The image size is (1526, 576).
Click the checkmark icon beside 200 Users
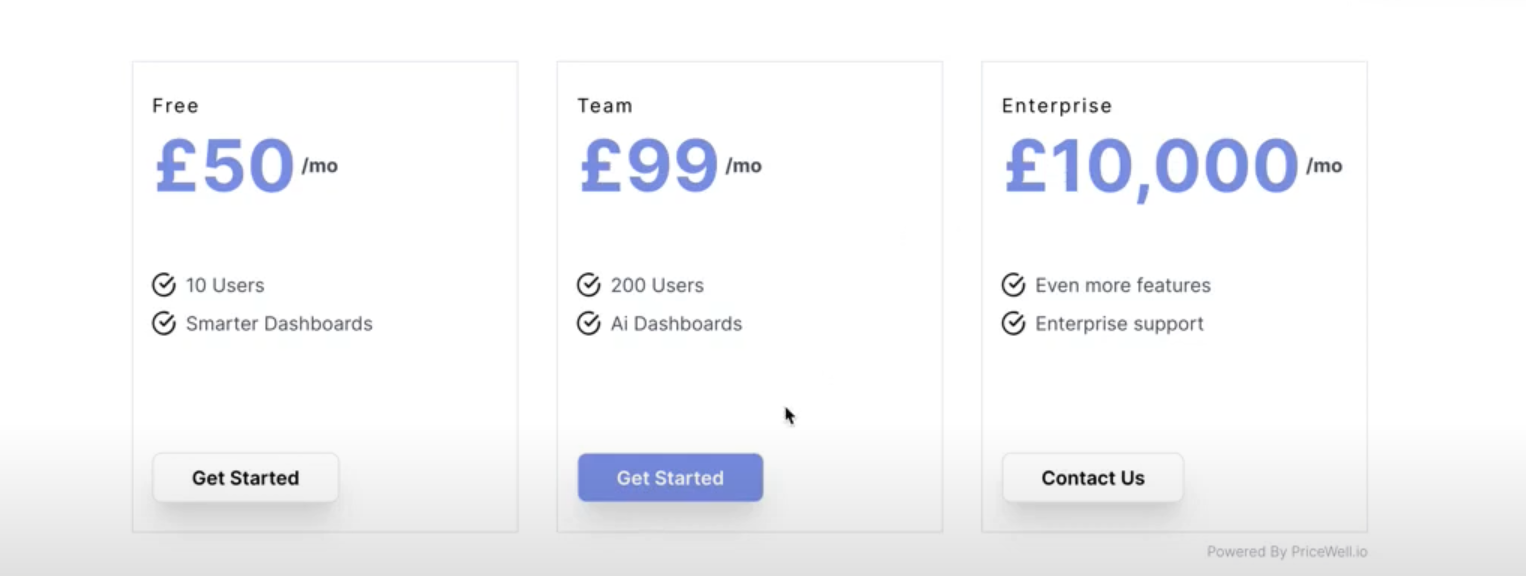[x=589, y=285]
